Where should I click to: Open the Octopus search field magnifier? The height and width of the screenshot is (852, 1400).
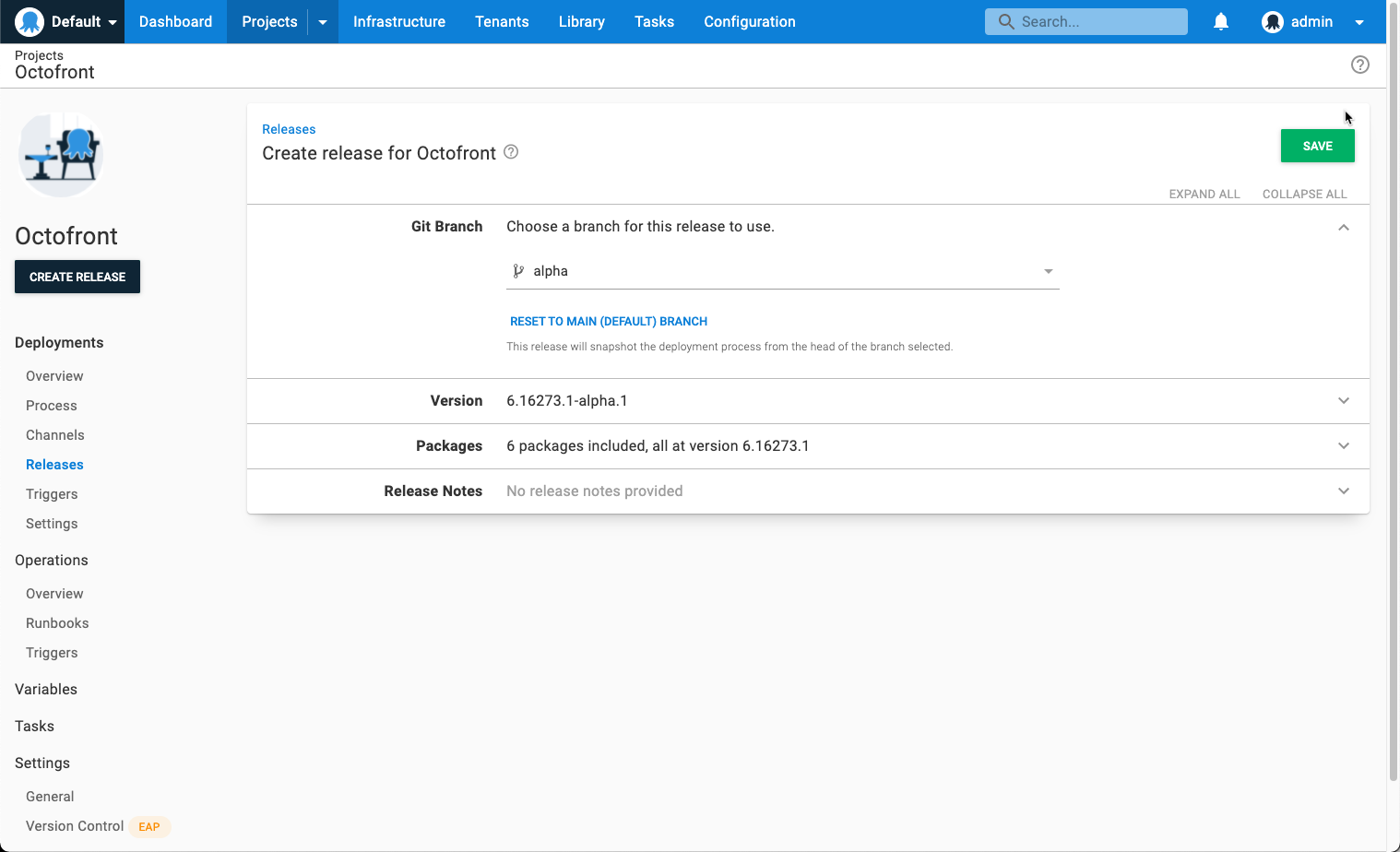point(1006,20)
